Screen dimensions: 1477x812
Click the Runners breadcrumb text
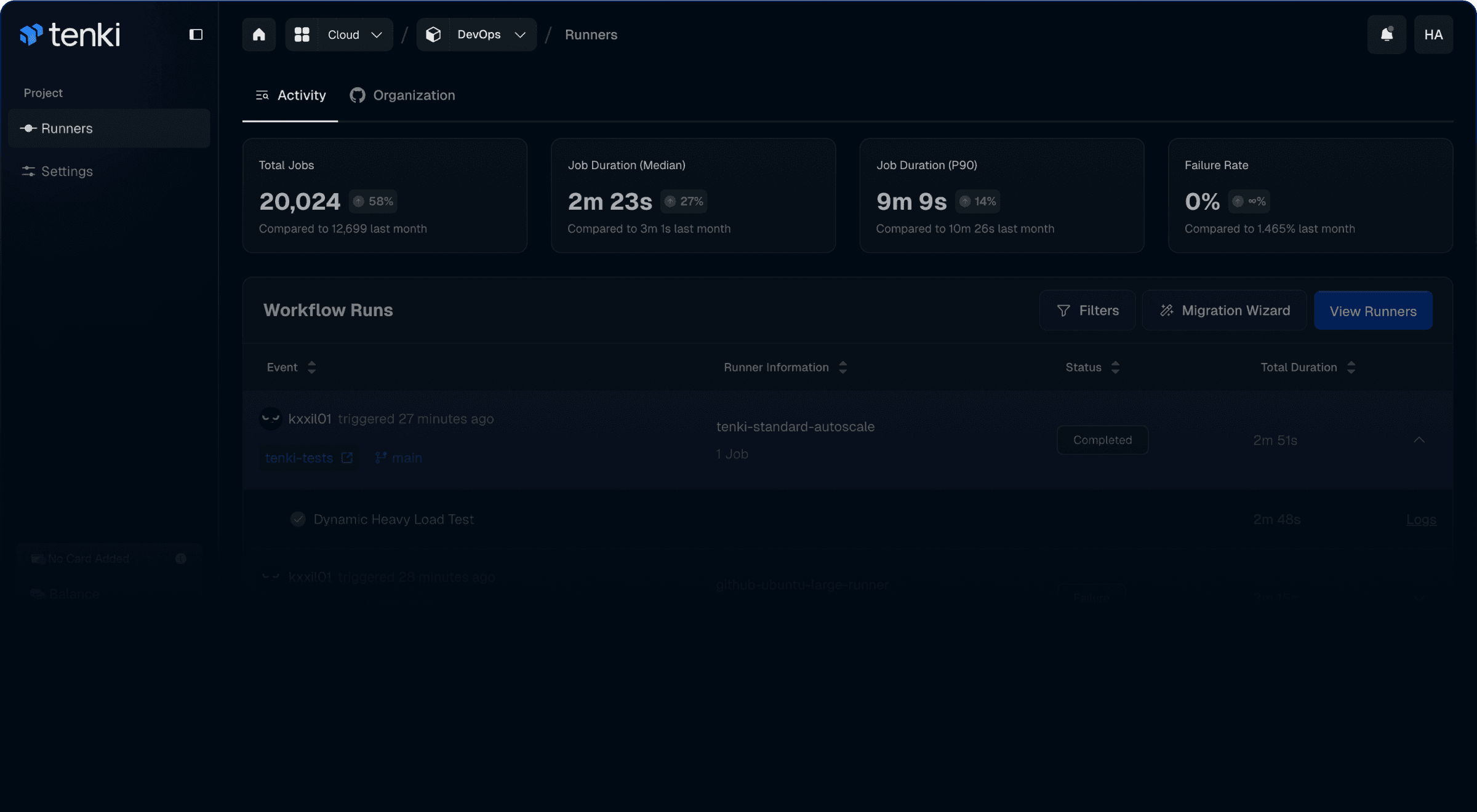tap(591, 34)
